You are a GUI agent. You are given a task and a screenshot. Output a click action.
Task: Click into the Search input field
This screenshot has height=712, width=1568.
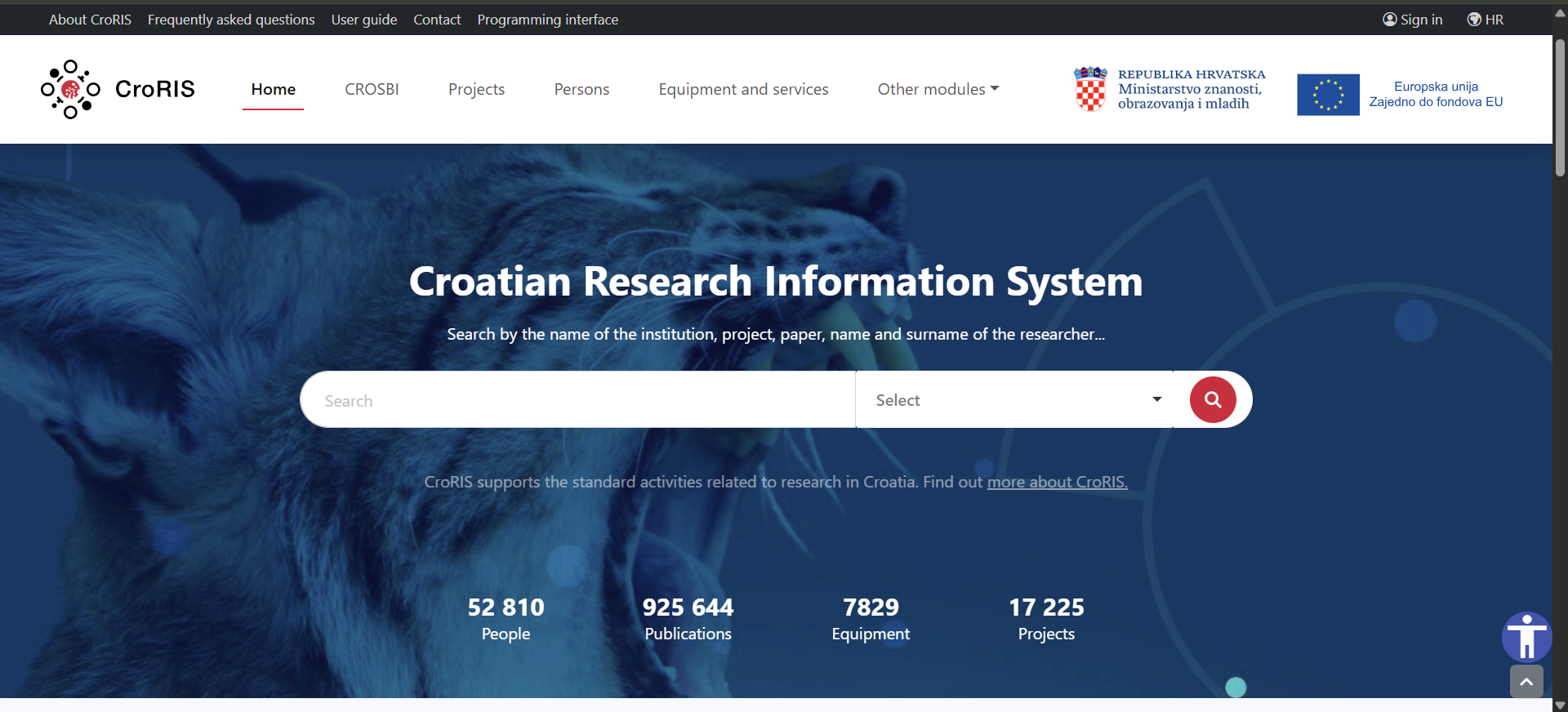point(577,399)
